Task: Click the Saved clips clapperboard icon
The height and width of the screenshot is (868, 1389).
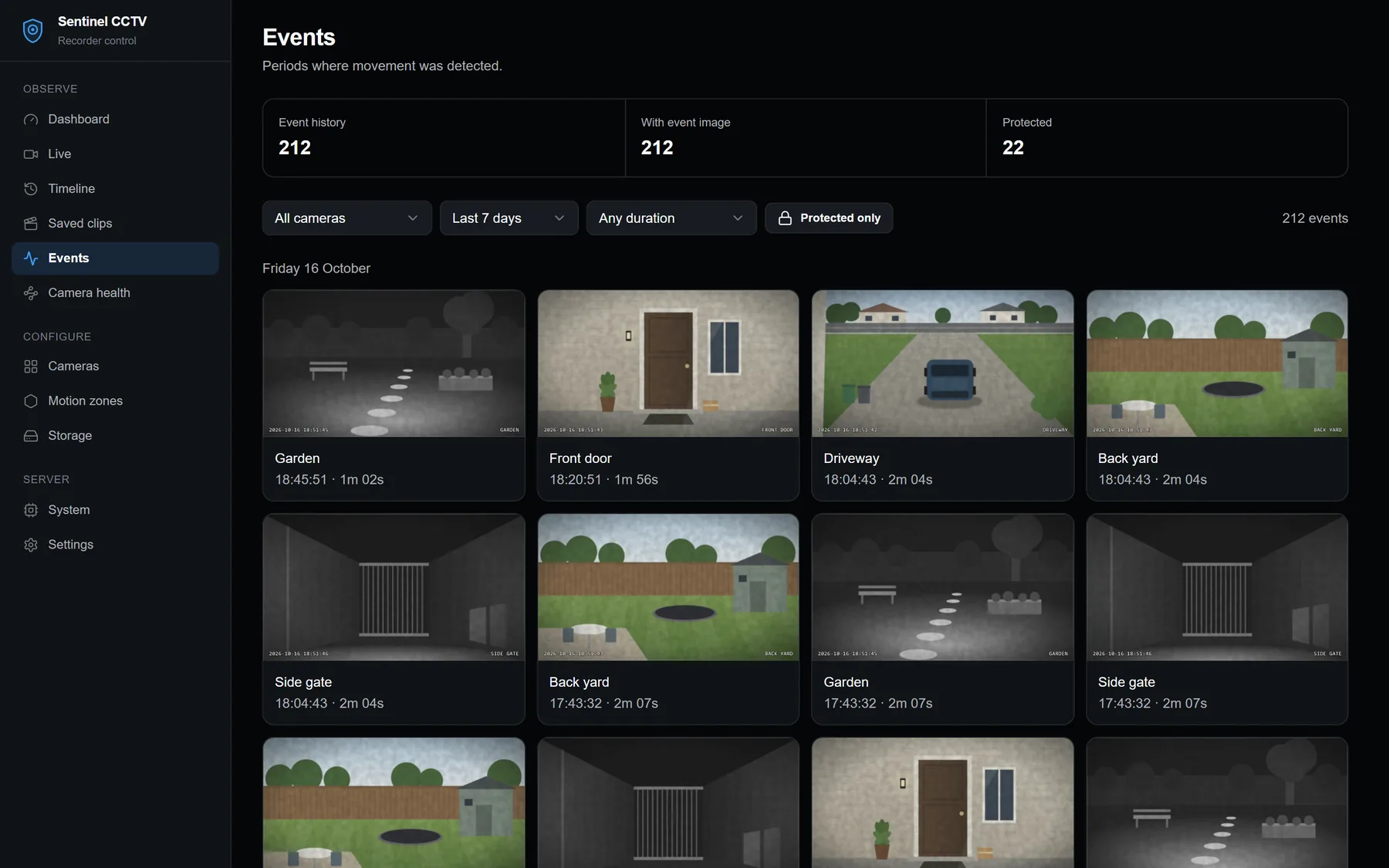Action: [x=31, y=224]
